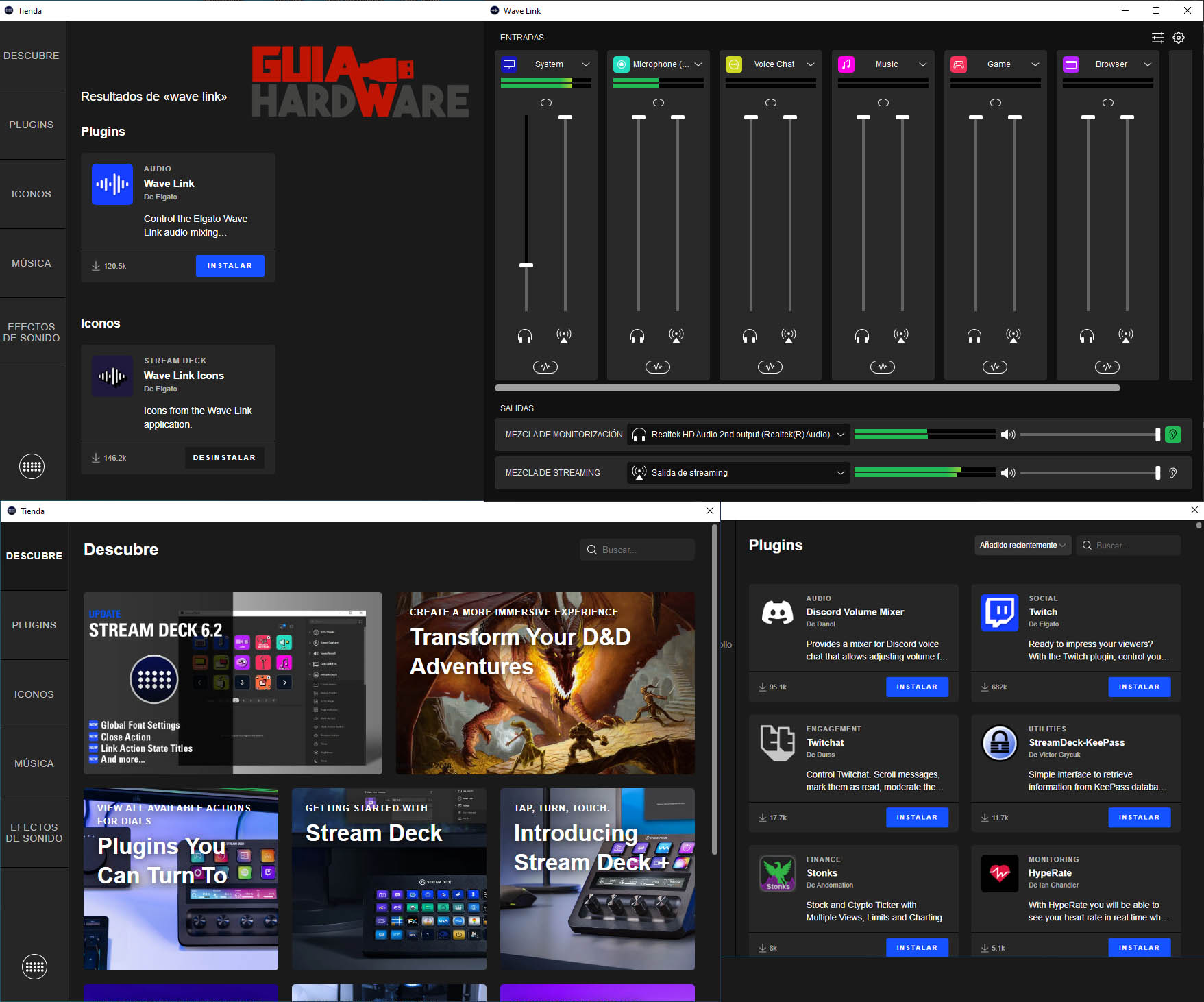This screenshot has width=1204, height=1002.
Task: Click the red Game controller channel icon
Action: coord(959,64)
